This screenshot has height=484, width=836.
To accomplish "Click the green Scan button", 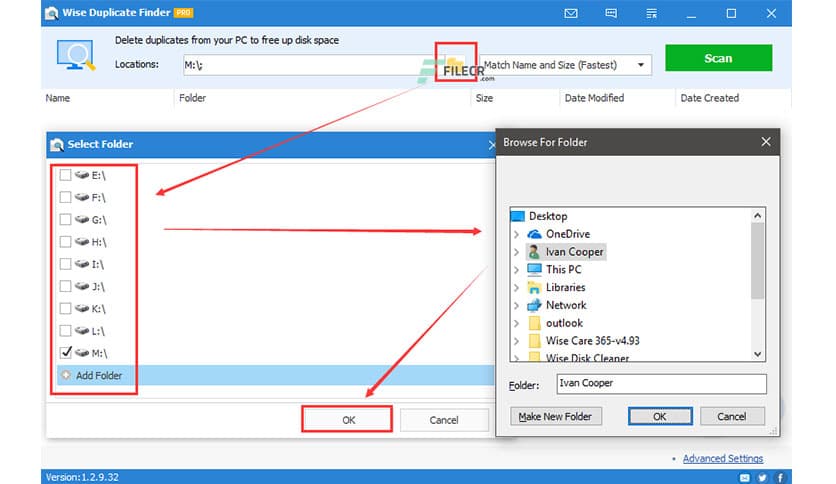I will 718,58.
